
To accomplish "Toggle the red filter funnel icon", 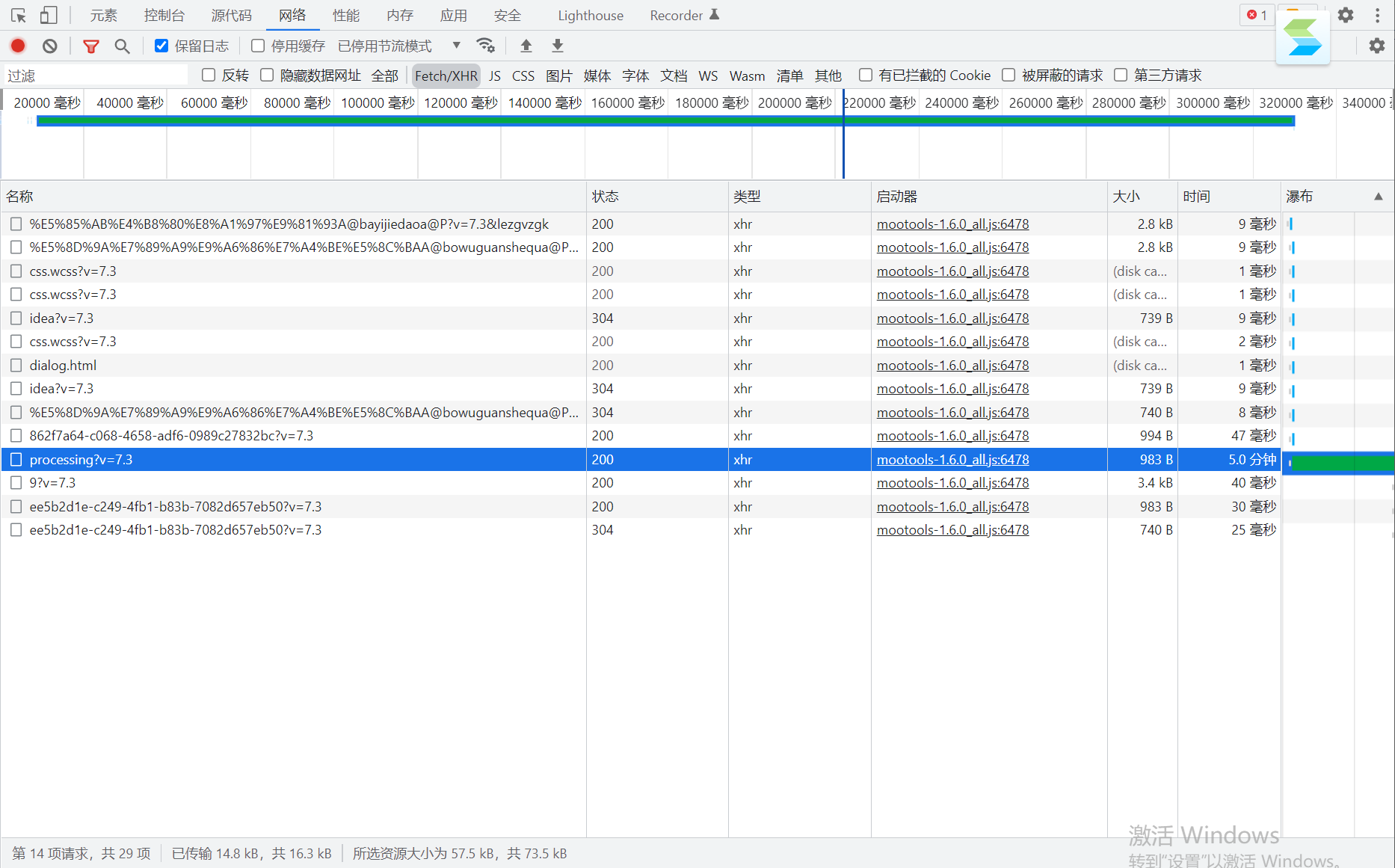I will [x=91, y=46].
